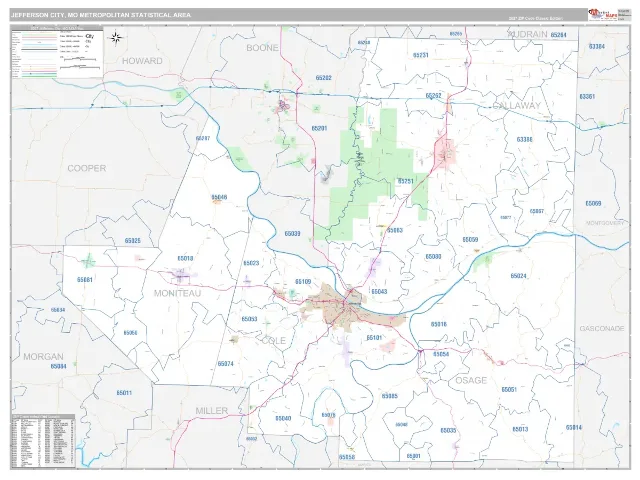Click ZIP code 65014
Screen dimensions: 640x480
(573, 428)
